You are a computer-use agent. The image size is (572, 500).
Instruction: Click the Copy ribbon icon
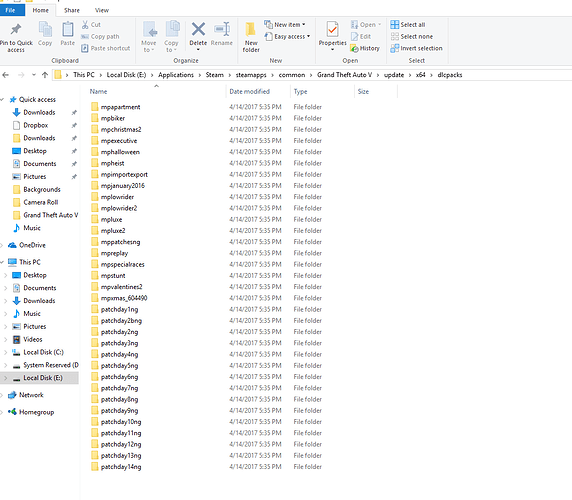point(45,29)
